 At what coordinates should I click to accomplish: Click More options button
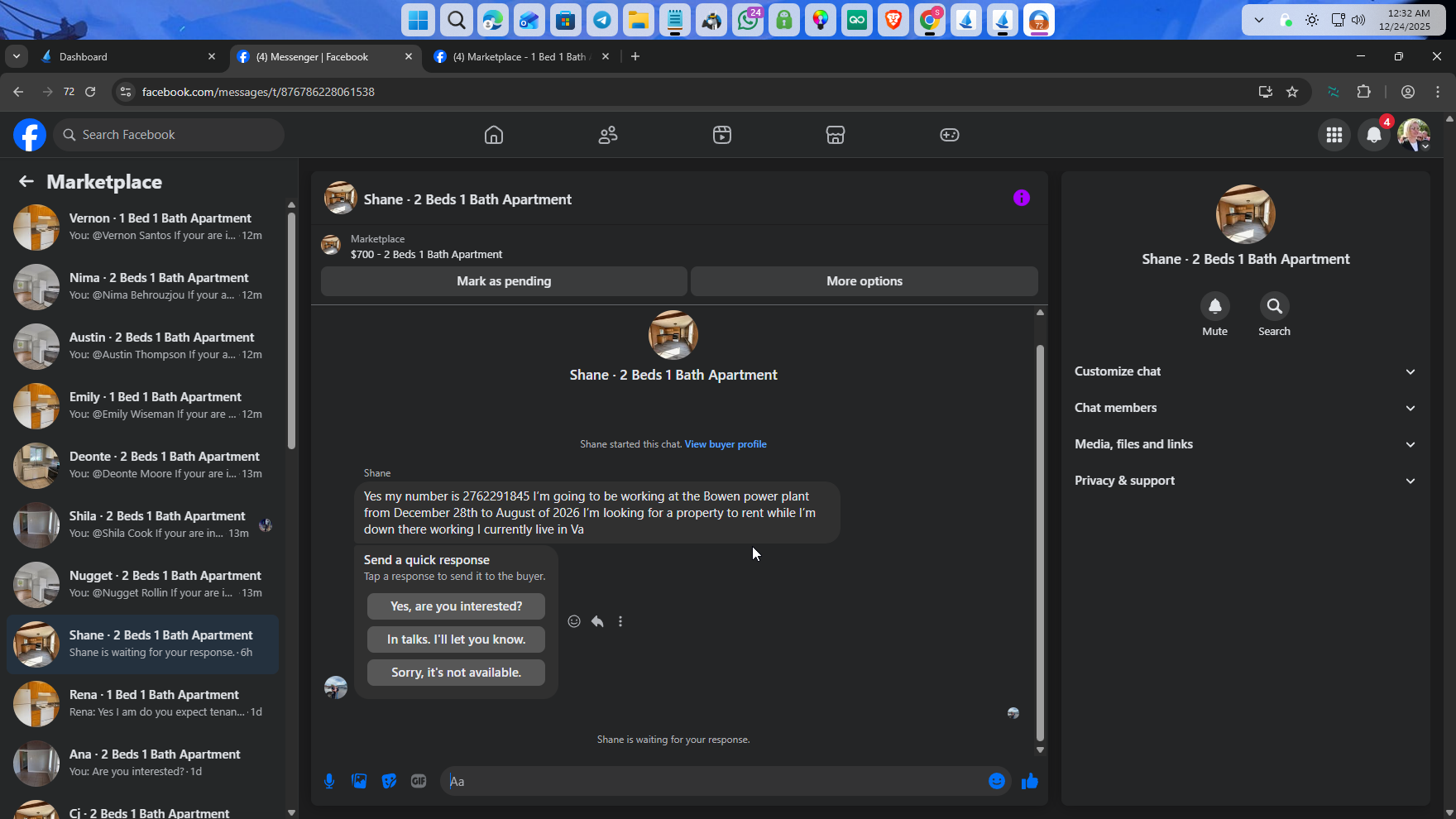coord(864,281)
